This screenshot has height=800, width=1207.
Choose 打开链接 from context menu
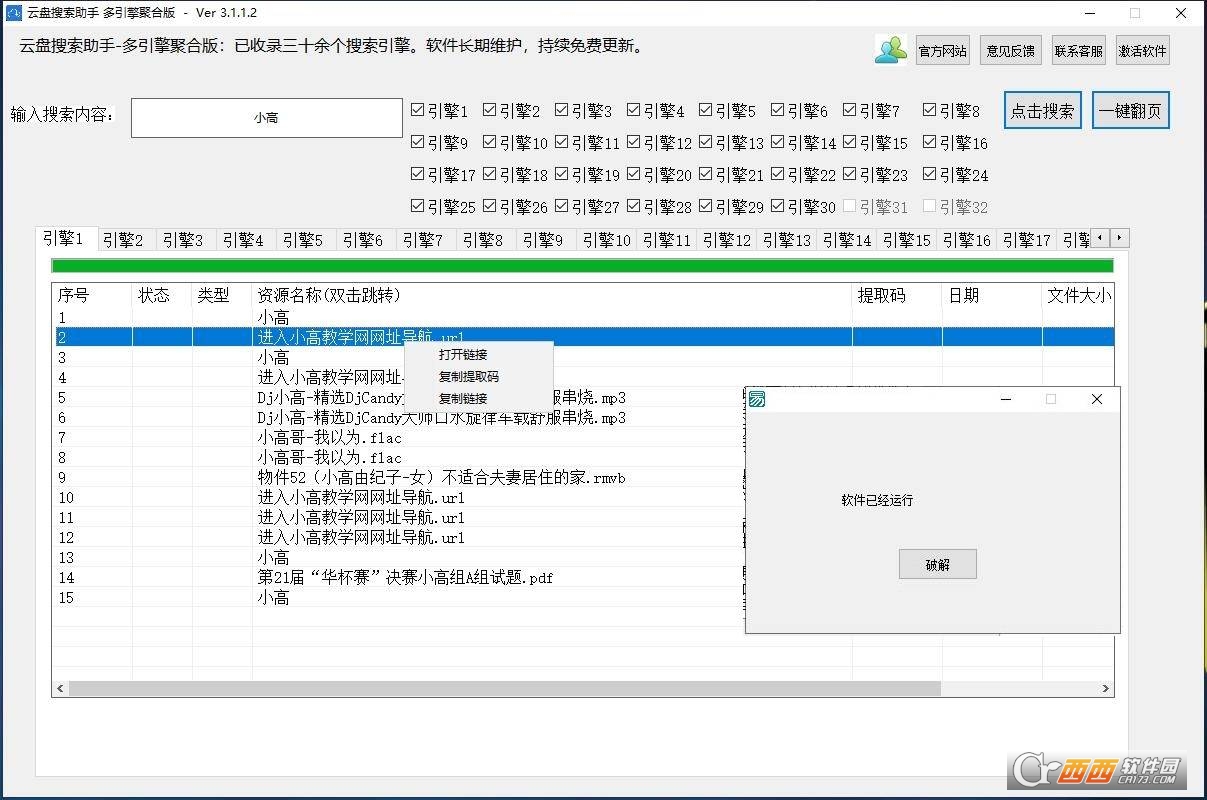click(463, 355)
